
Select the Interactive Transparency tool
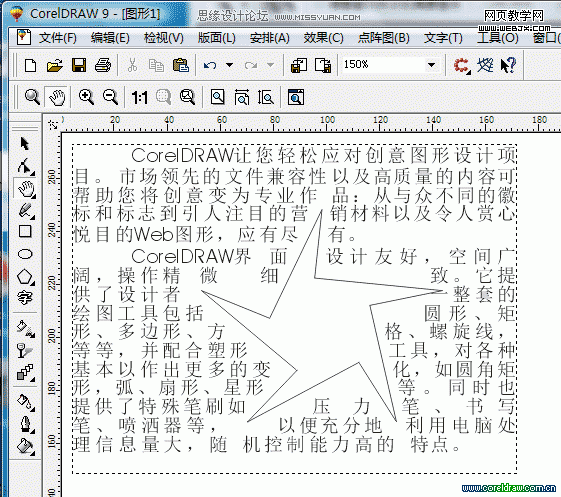25,351
